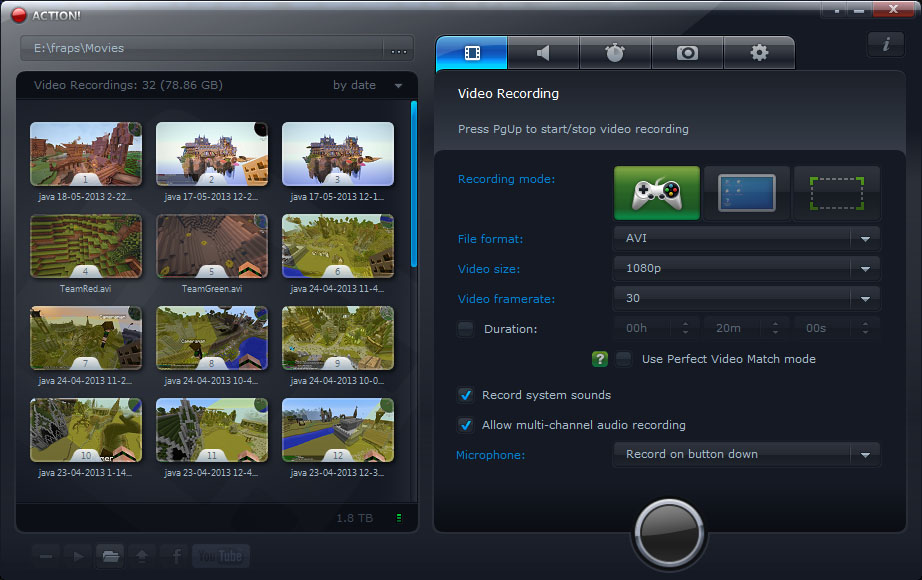This screenshot has width=922, height=580.
Task: Open the recordings folder icon
Action: point(110,556)
